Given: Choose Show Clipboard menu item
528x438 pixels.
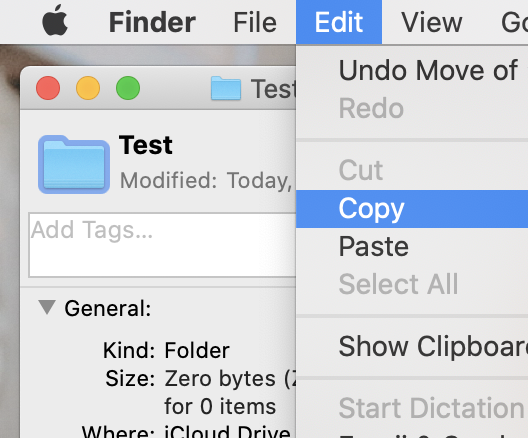Looking at the screenshot, I should coord(412,346).
